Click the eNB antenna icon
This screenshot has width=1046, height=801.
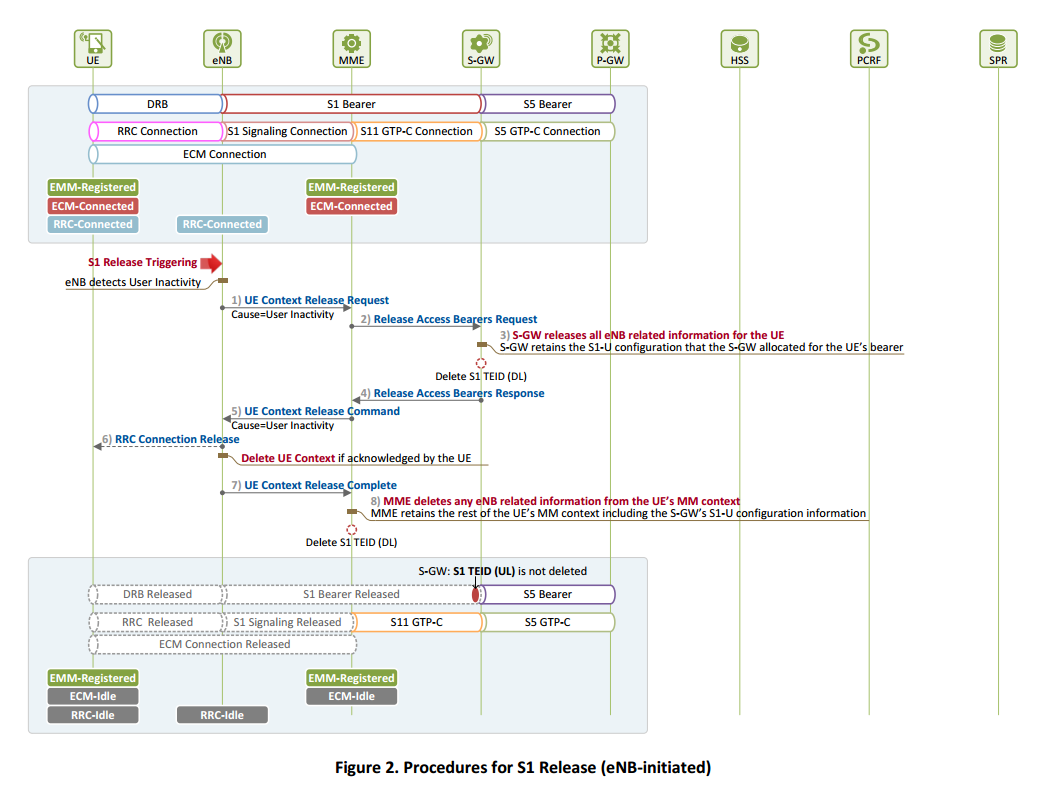point(221,47)
